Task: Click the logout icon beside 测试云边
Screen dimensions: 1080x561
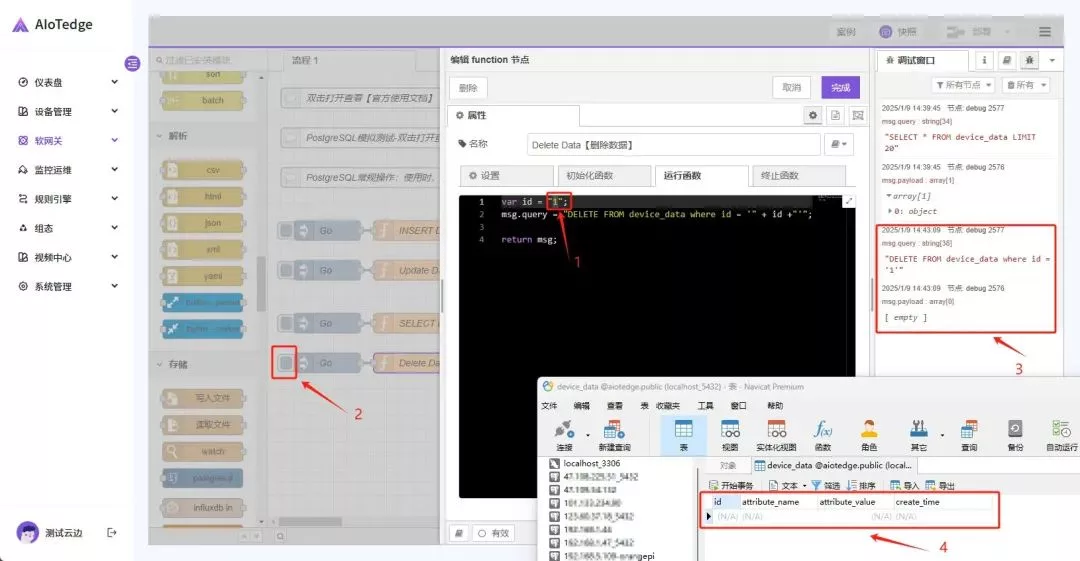Action: coord(112,533)
